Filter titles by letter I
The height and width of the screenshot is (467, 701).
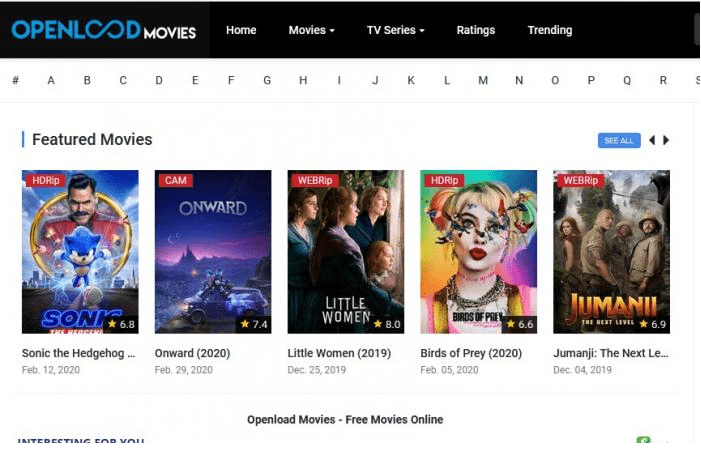[339, 80]
